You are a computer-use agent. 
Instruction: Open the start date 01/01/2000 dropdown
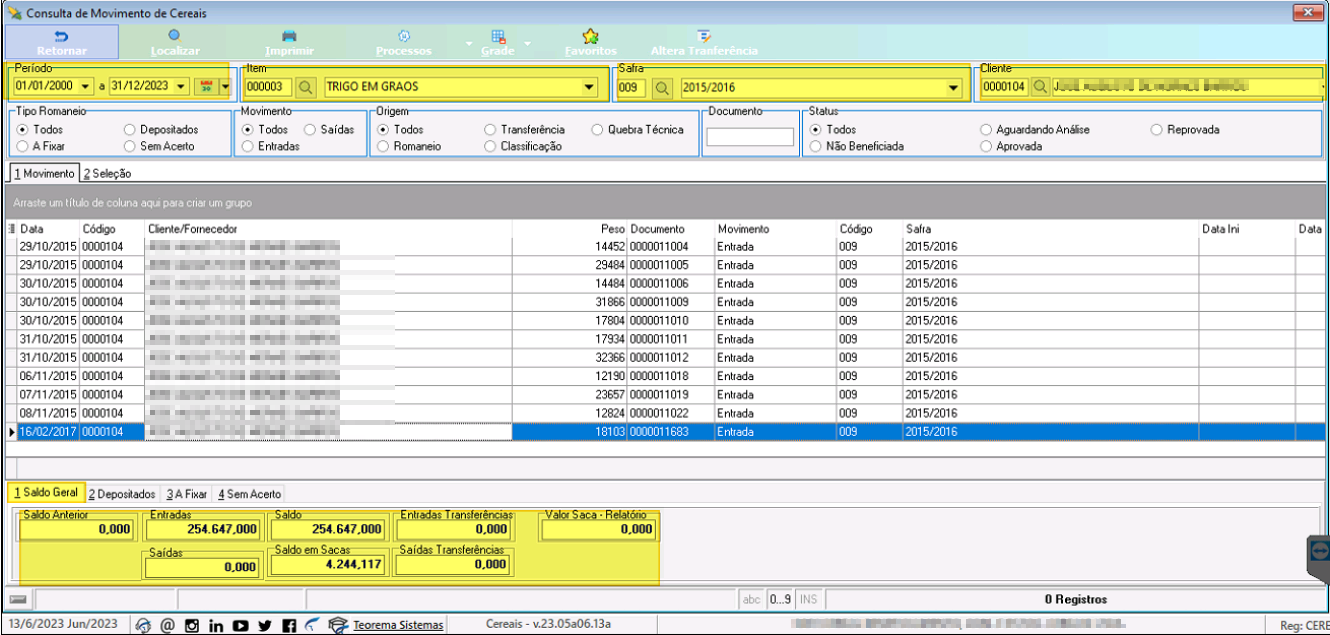click(x=85, y=87)
